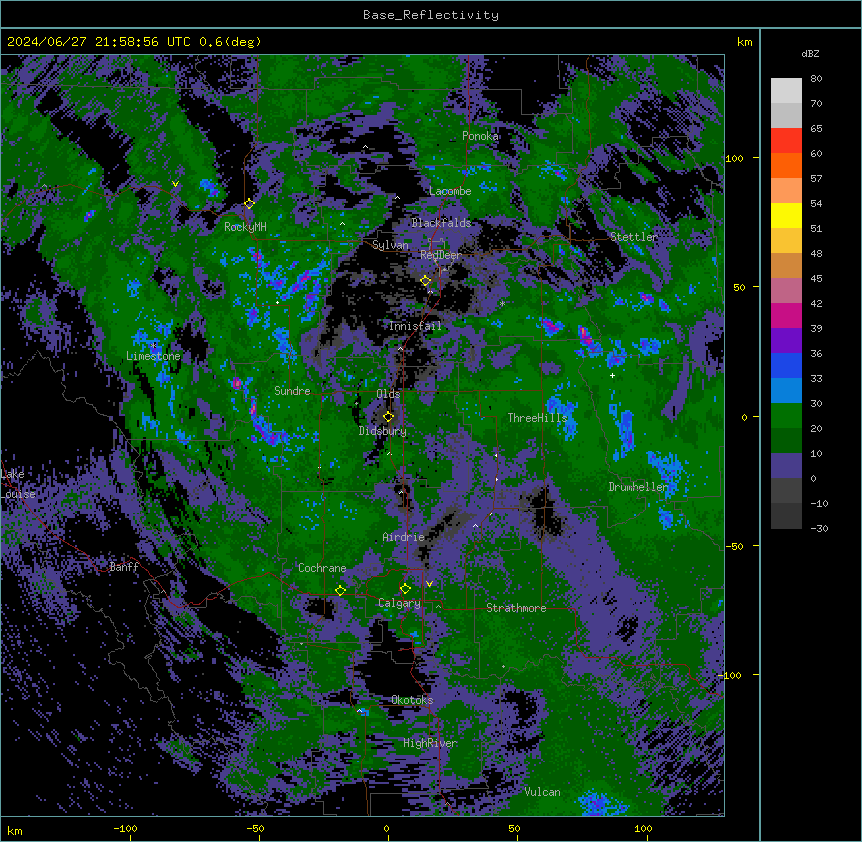Click the Base_Reflectivity title text
The height and width of the screenshot is (842, 862).
coord(431,15)
